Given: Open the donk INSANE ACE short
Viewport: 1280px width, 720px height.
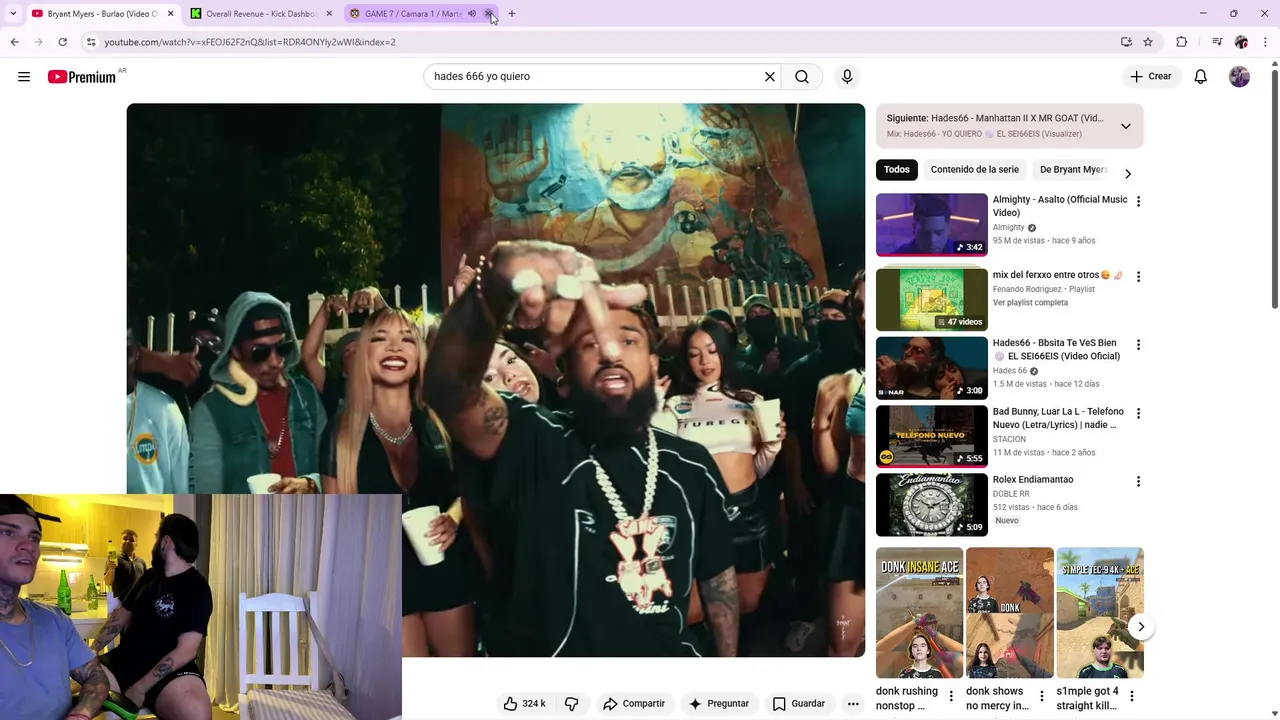Looking at the screenshot, I should 919,613.
